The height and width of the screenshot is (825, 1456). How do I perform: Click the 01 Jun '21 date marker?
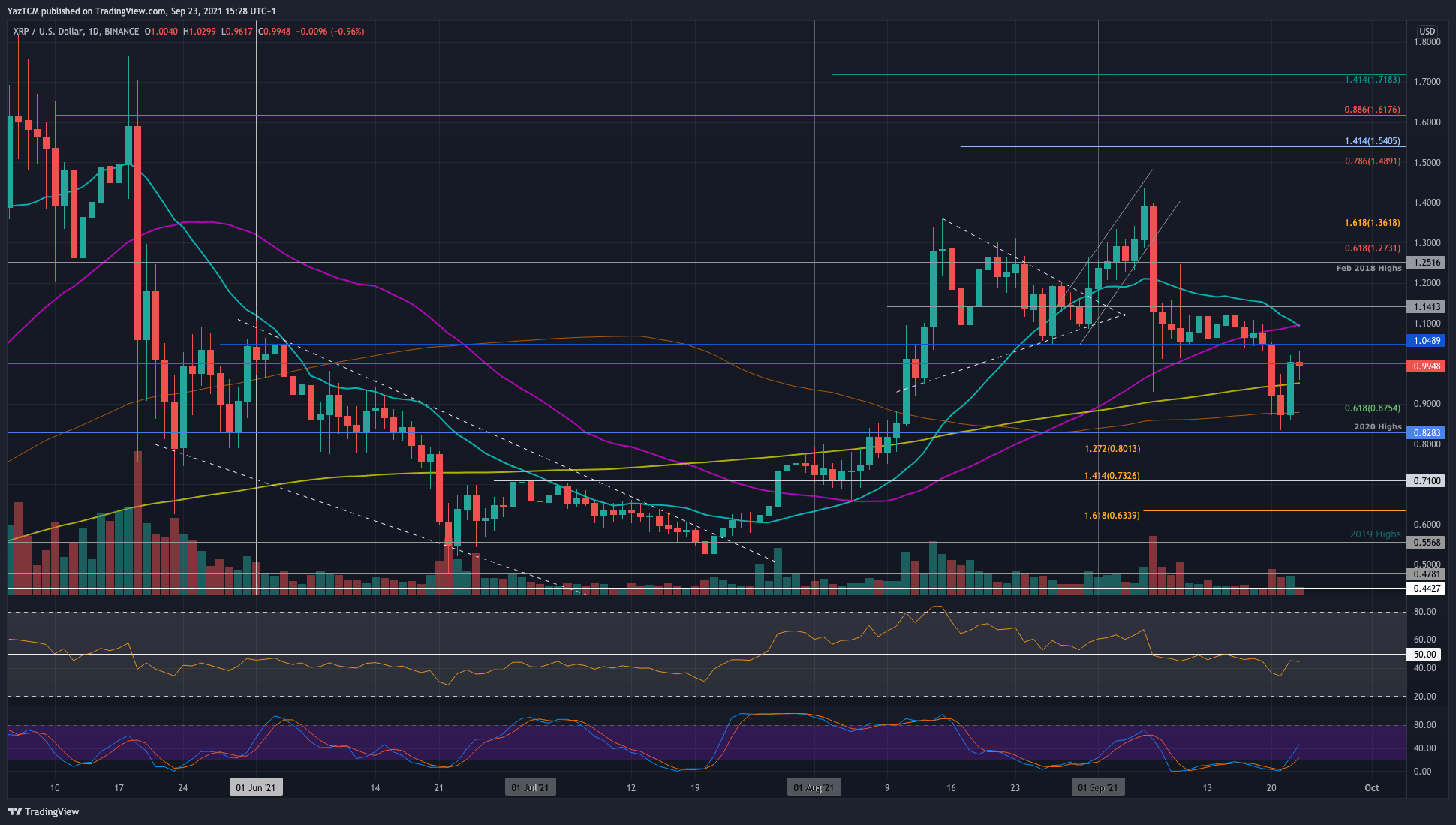tap(256, 787)
